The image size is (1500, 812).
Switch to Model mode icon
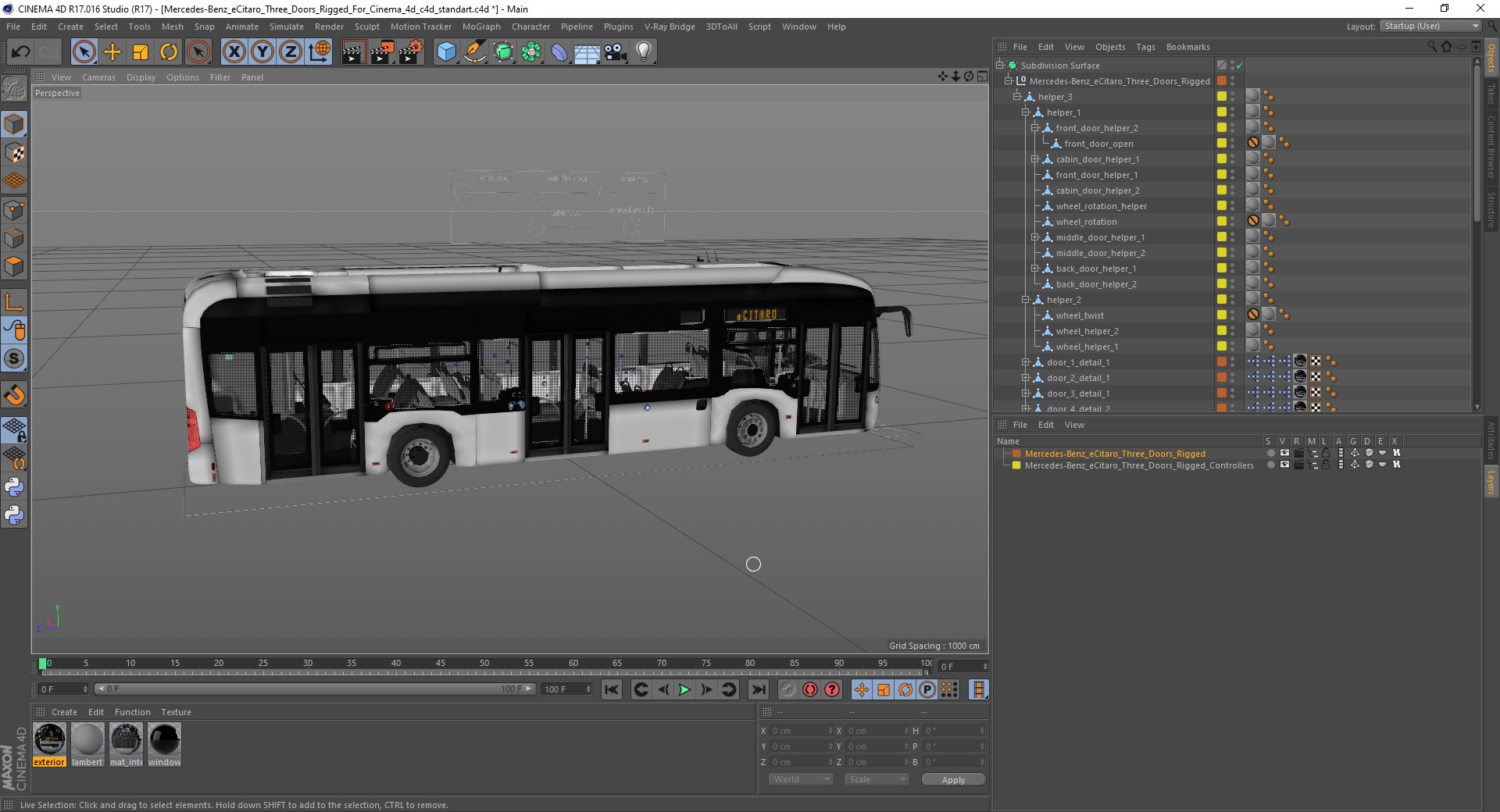pyautogui.click(x=14, y=125)
